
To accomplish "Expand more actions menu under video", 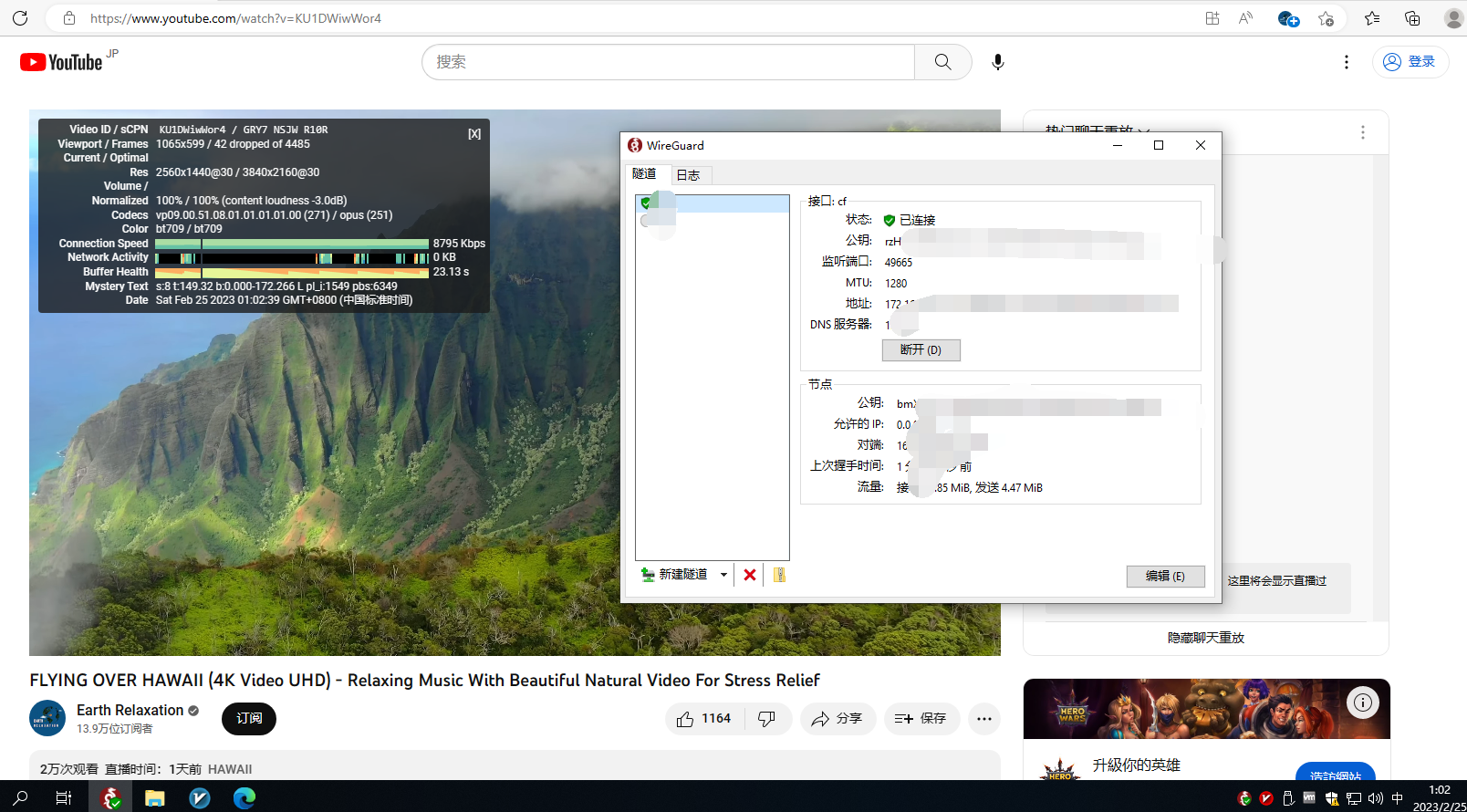I will (x=983, y=719).
